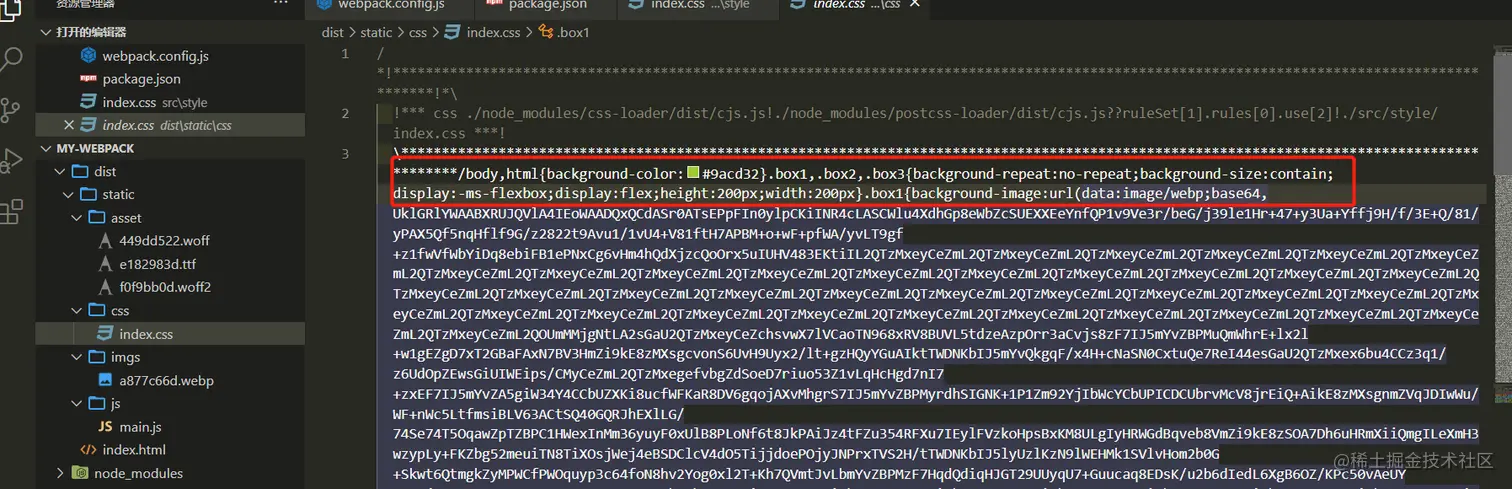This screenshot has height=489, width=1512.
Task: Open Source Control view in activity bar
Action: pos(12,109)
